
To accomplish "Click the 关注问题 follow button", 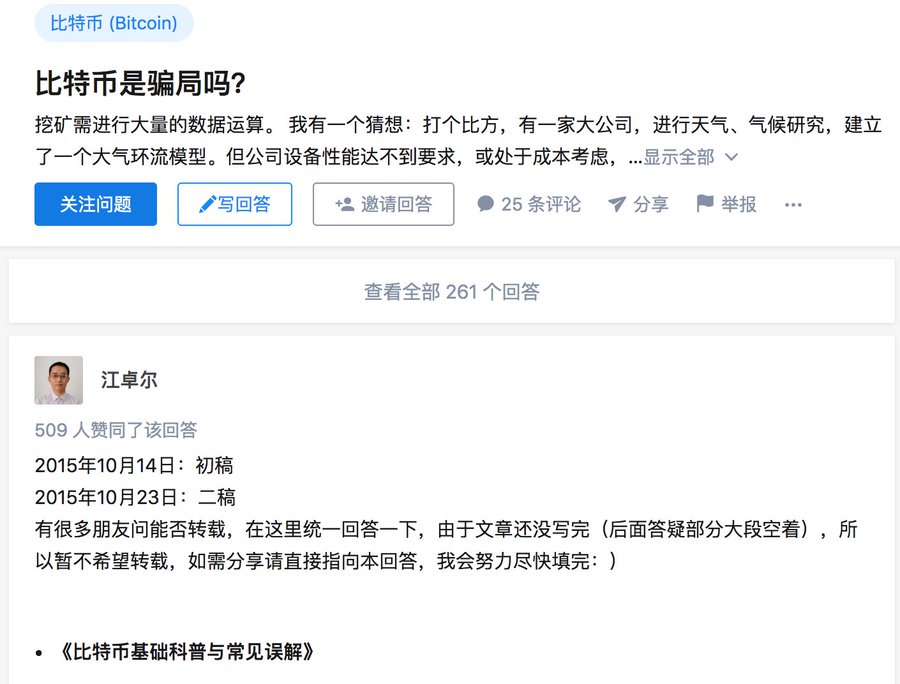I will point(95,204).
